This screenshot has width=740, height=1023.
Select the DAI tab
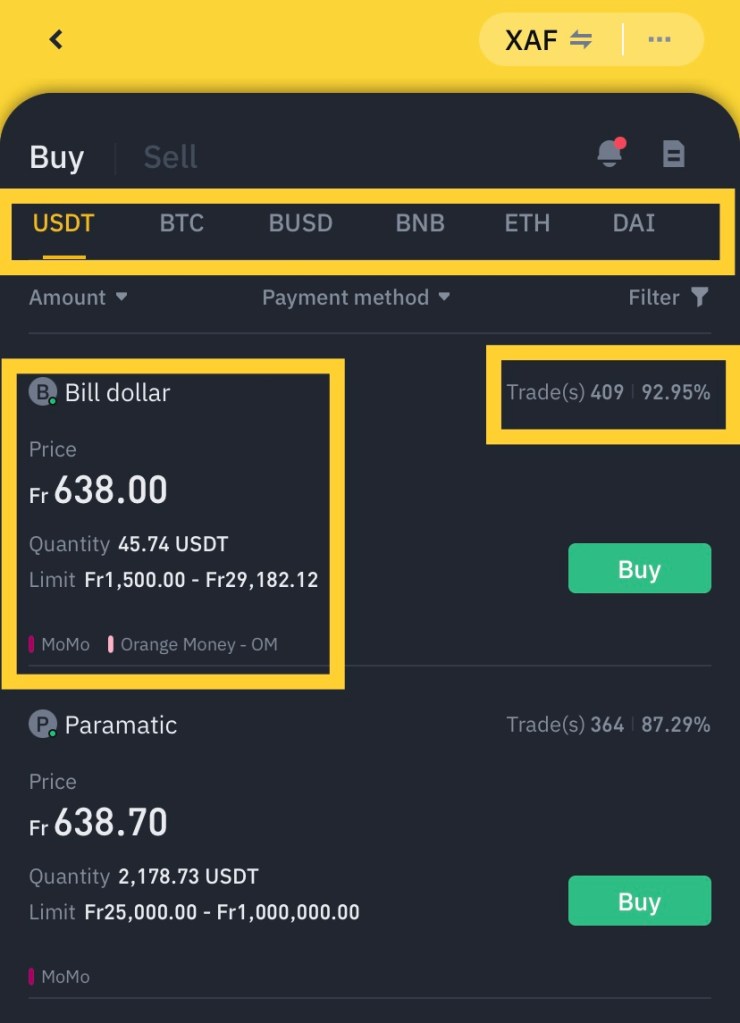click(x=634, y=223)
